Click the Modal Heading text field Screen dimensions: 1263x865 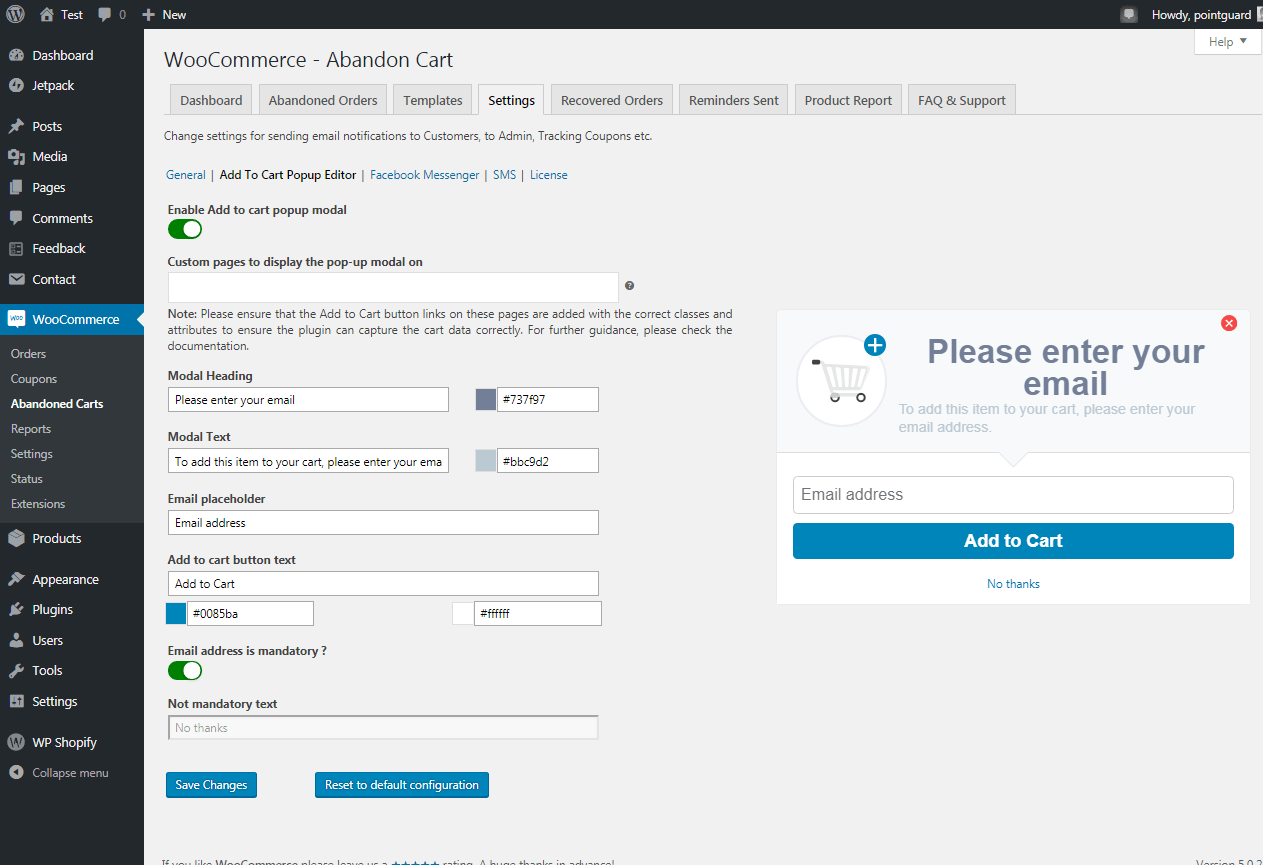click(308, 400)
